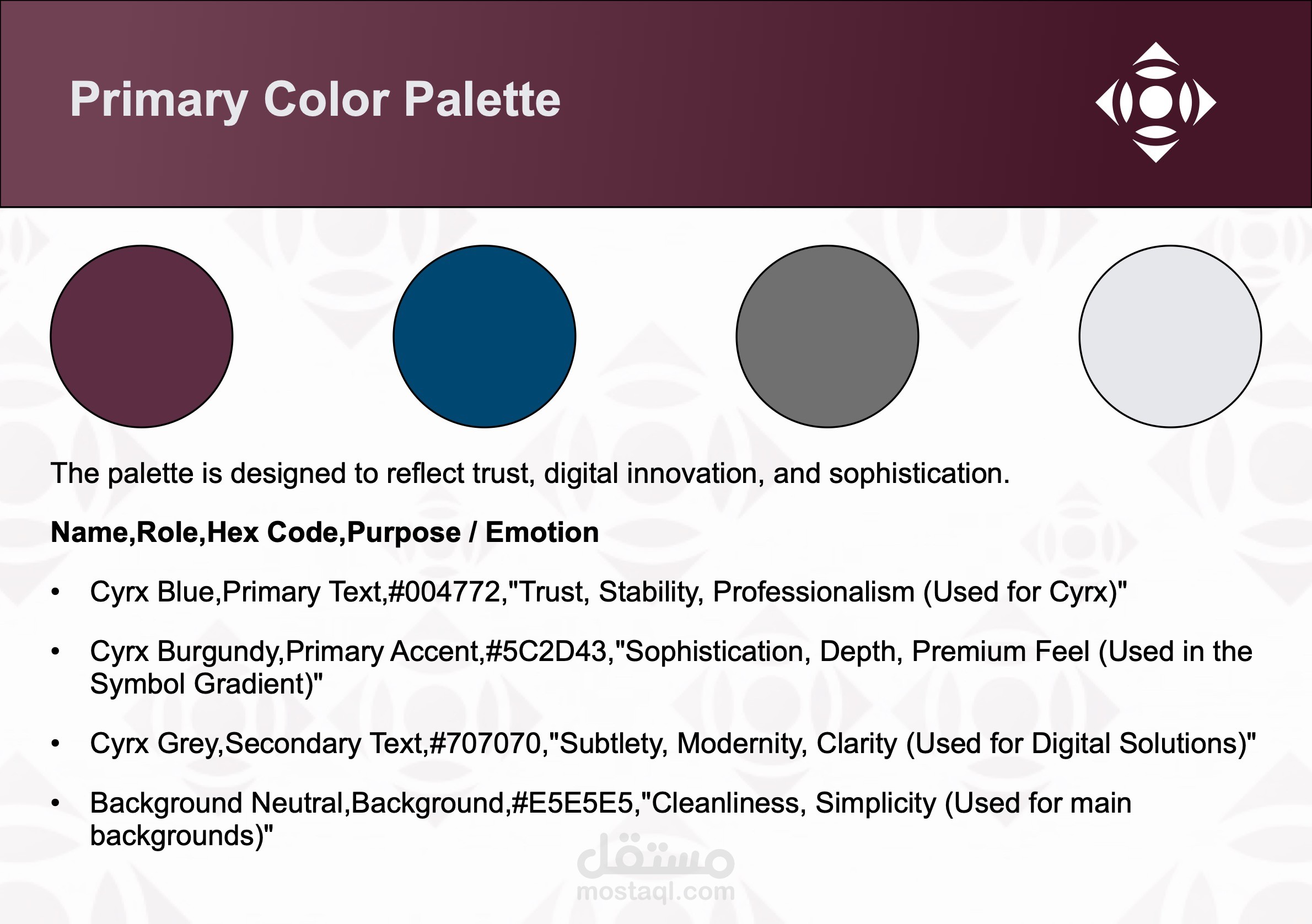
Task: Pick the dark blue color circle
Action: (x=484, y=336)
